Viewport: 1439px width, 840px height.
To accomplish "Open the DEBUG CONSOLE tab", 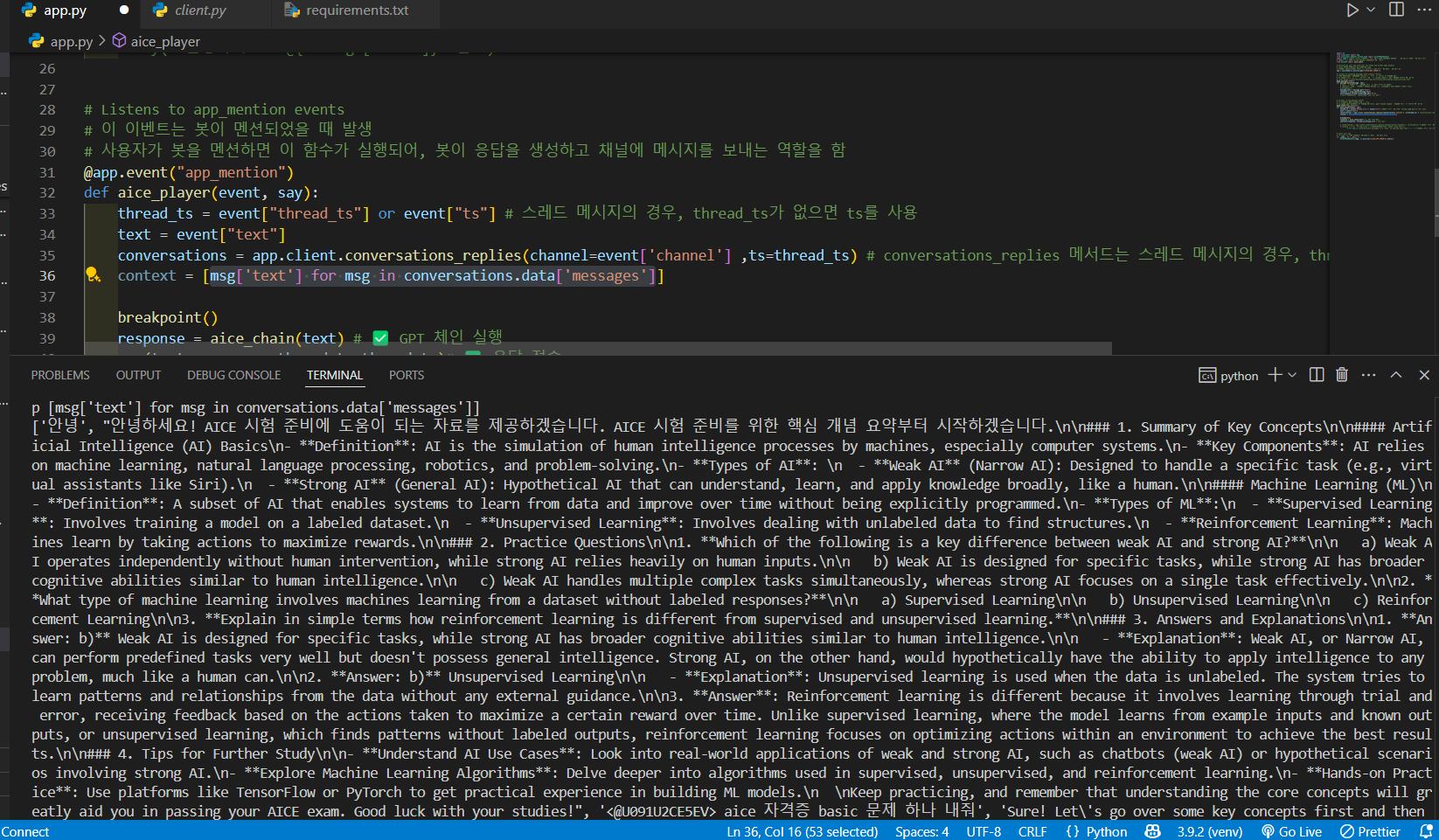I will pyautogui.click(x=234, y=375).
